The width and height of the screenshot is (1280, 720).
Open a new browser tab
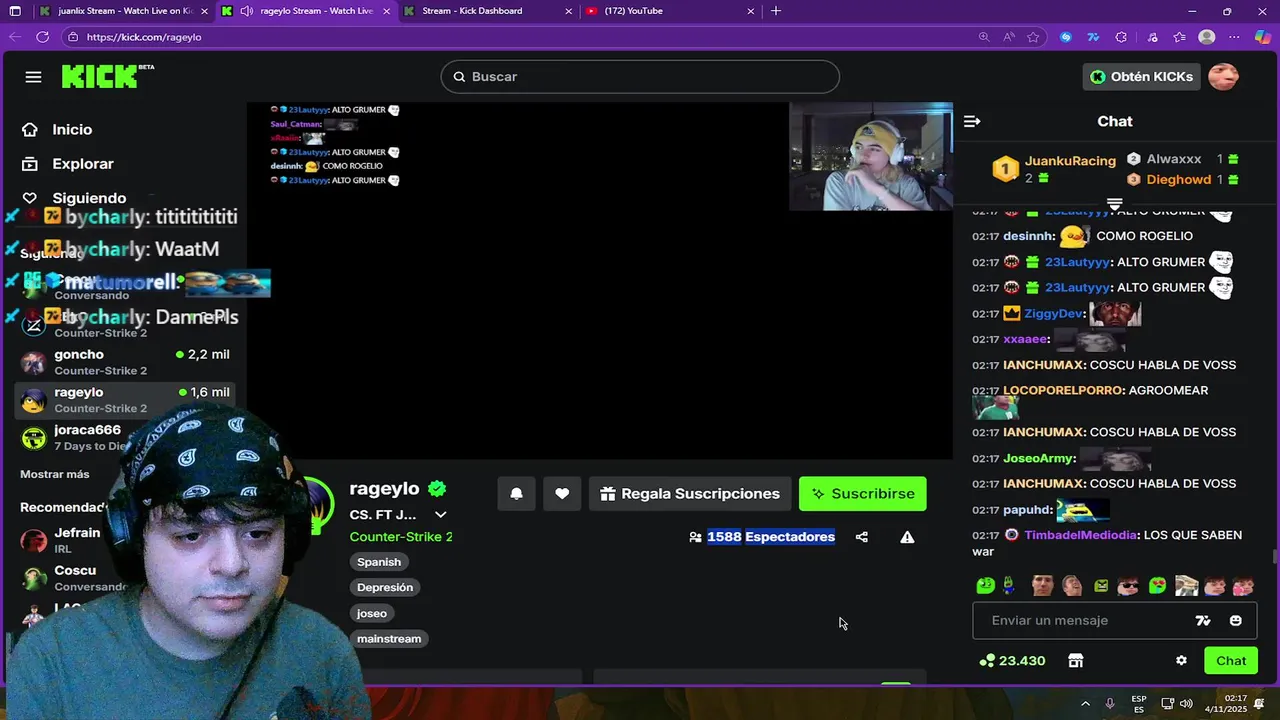pyautogui.click(x=776, y=11)
